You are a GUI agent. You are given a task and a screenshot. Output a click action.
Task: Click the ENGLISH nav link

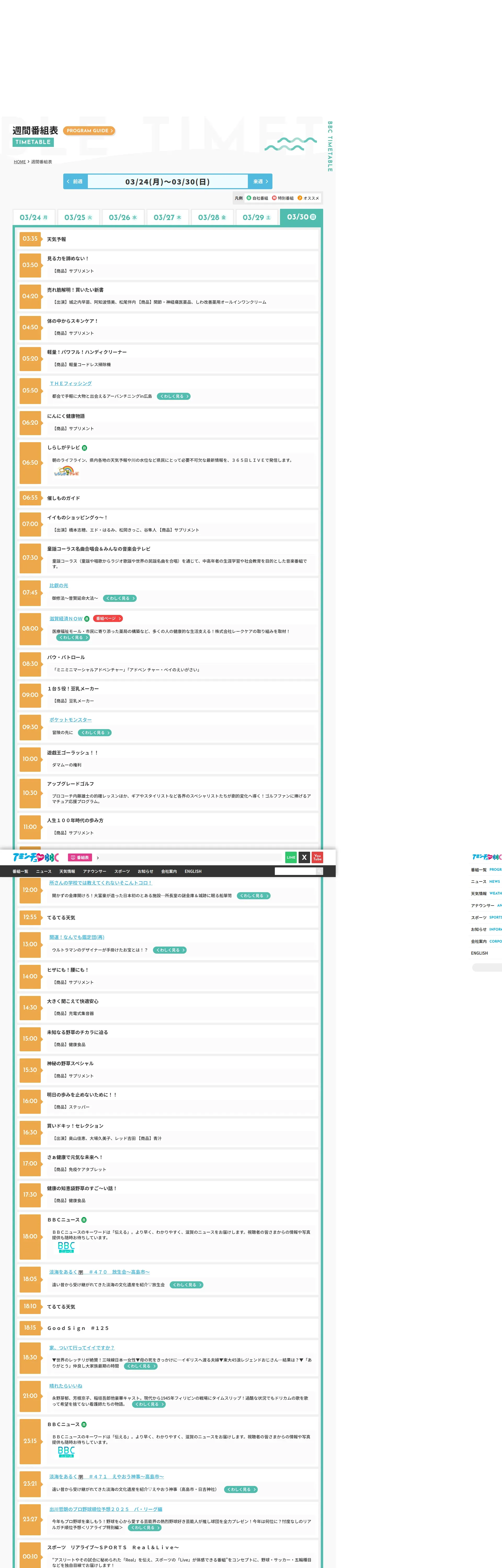click(193, 871)
